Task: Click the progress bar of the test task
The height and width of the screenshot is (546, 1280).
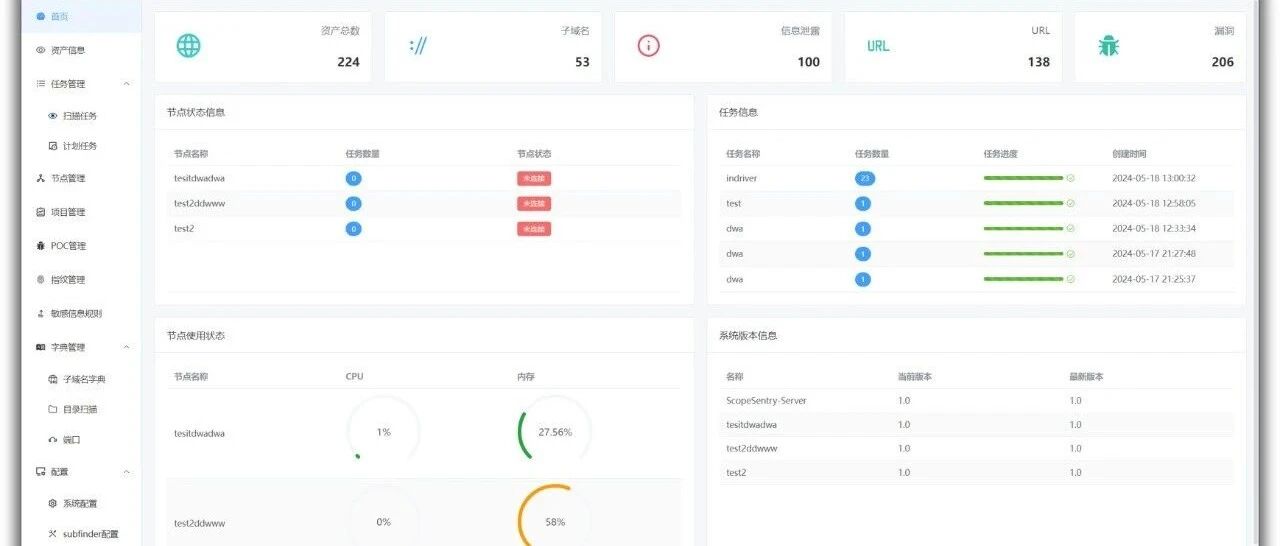Action: coord(1023,203)
